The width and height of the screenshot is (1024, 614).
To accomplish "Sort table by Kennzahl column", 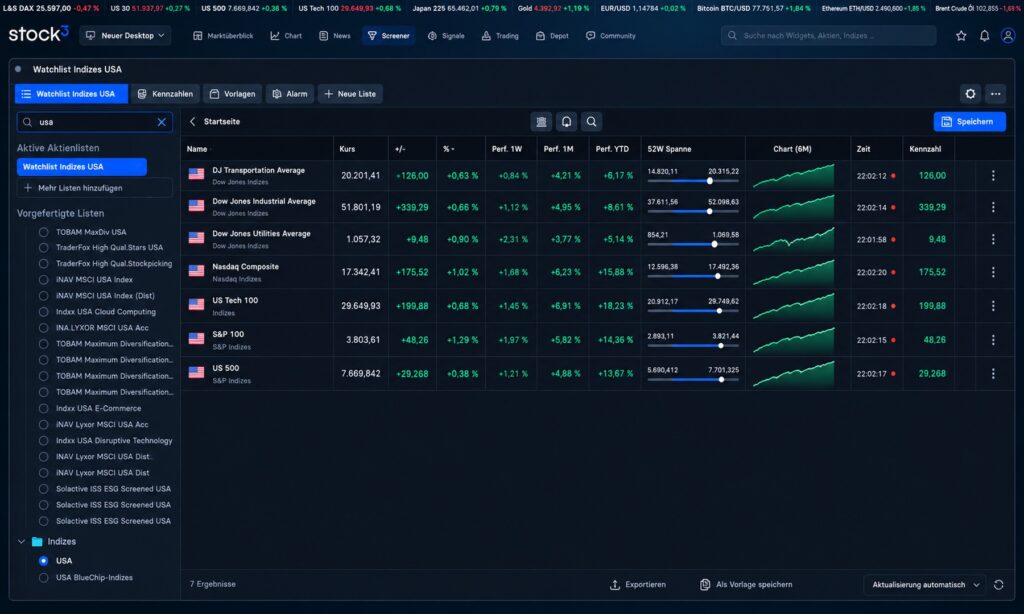I will coord(925,149).
